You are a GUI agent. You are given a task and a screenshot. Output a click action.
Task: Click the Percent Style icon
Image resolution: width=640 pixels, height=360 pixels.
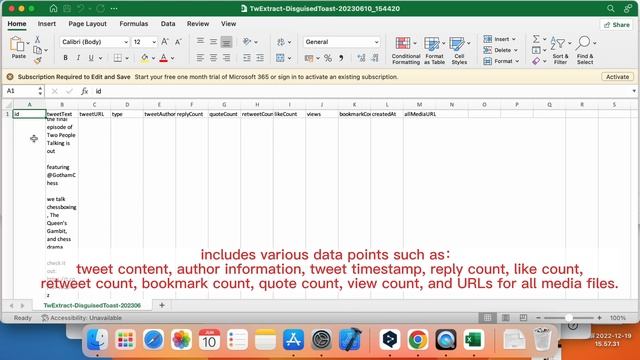328,58
